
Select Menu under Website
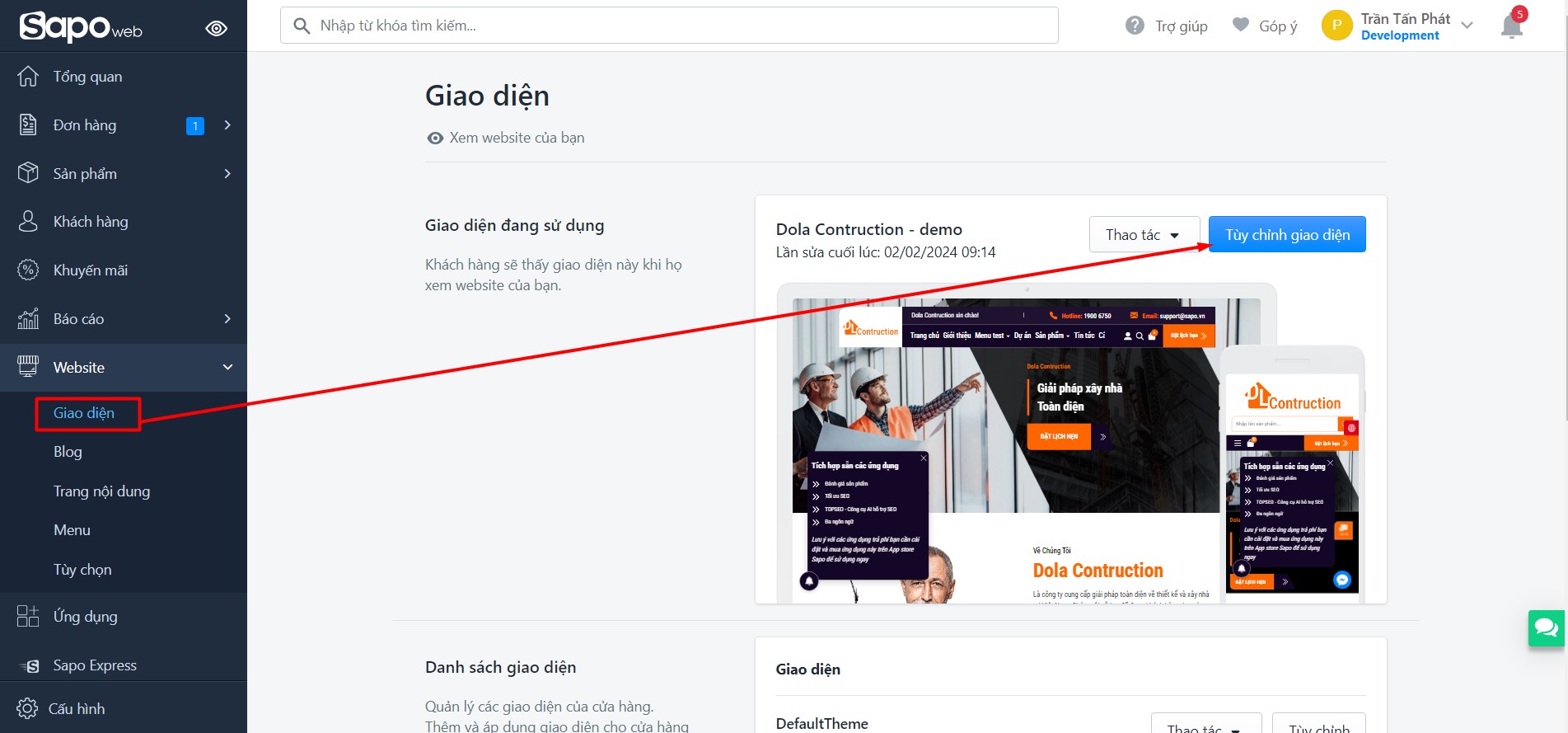[x=72, y=530]
